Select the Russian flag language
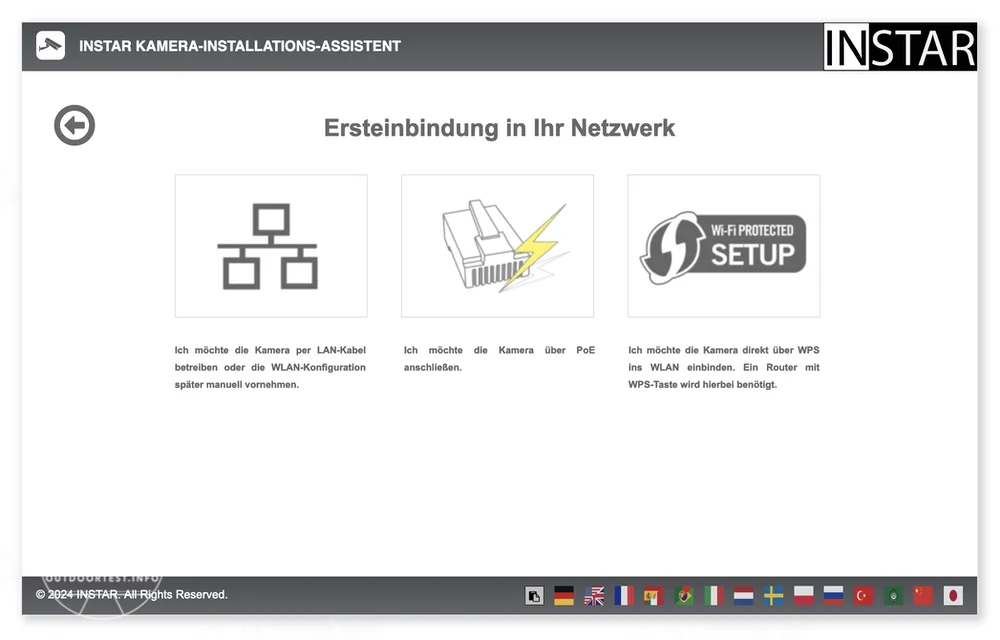 coord(833,596)
